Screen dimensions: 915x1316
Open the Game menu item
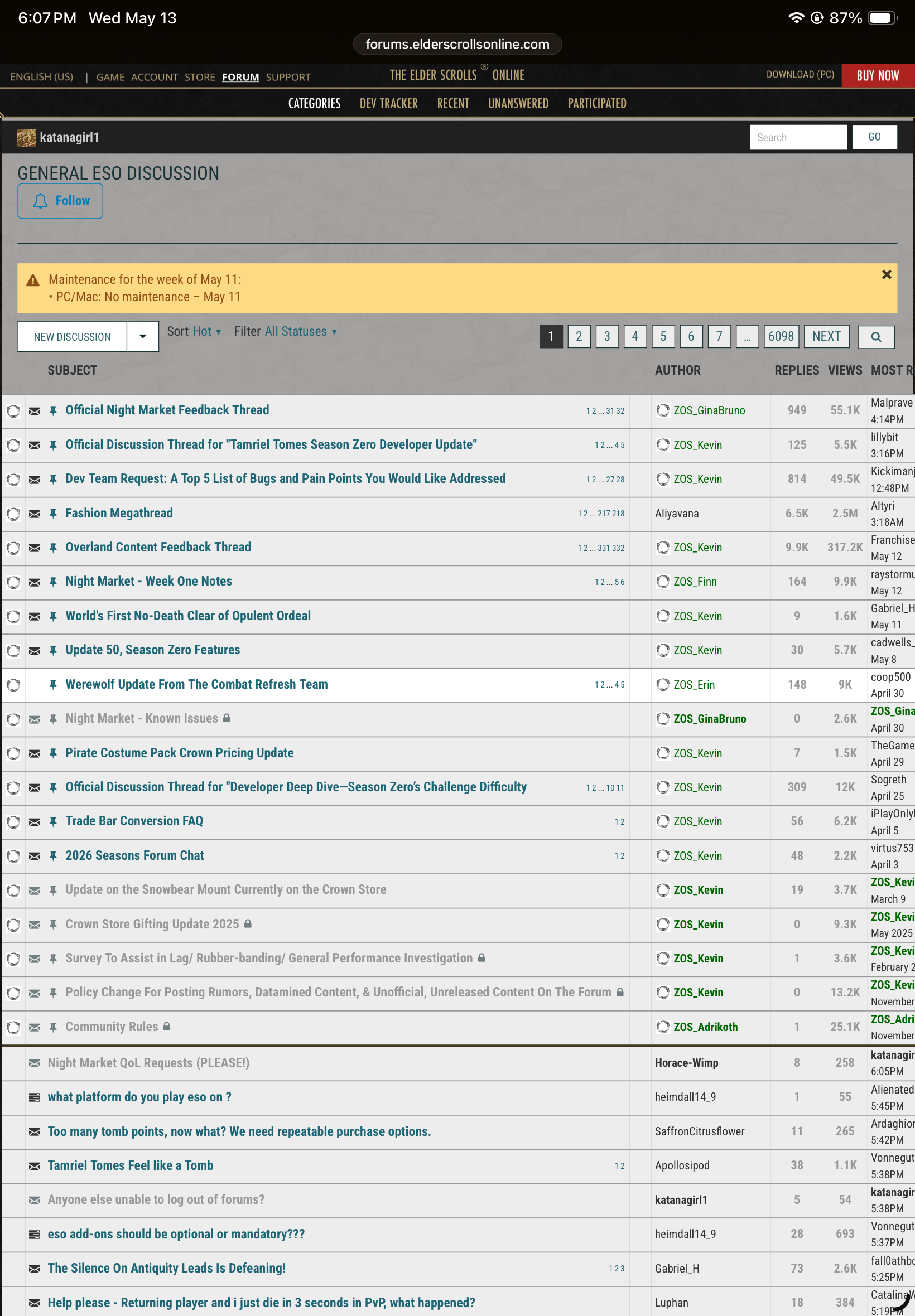110,77
